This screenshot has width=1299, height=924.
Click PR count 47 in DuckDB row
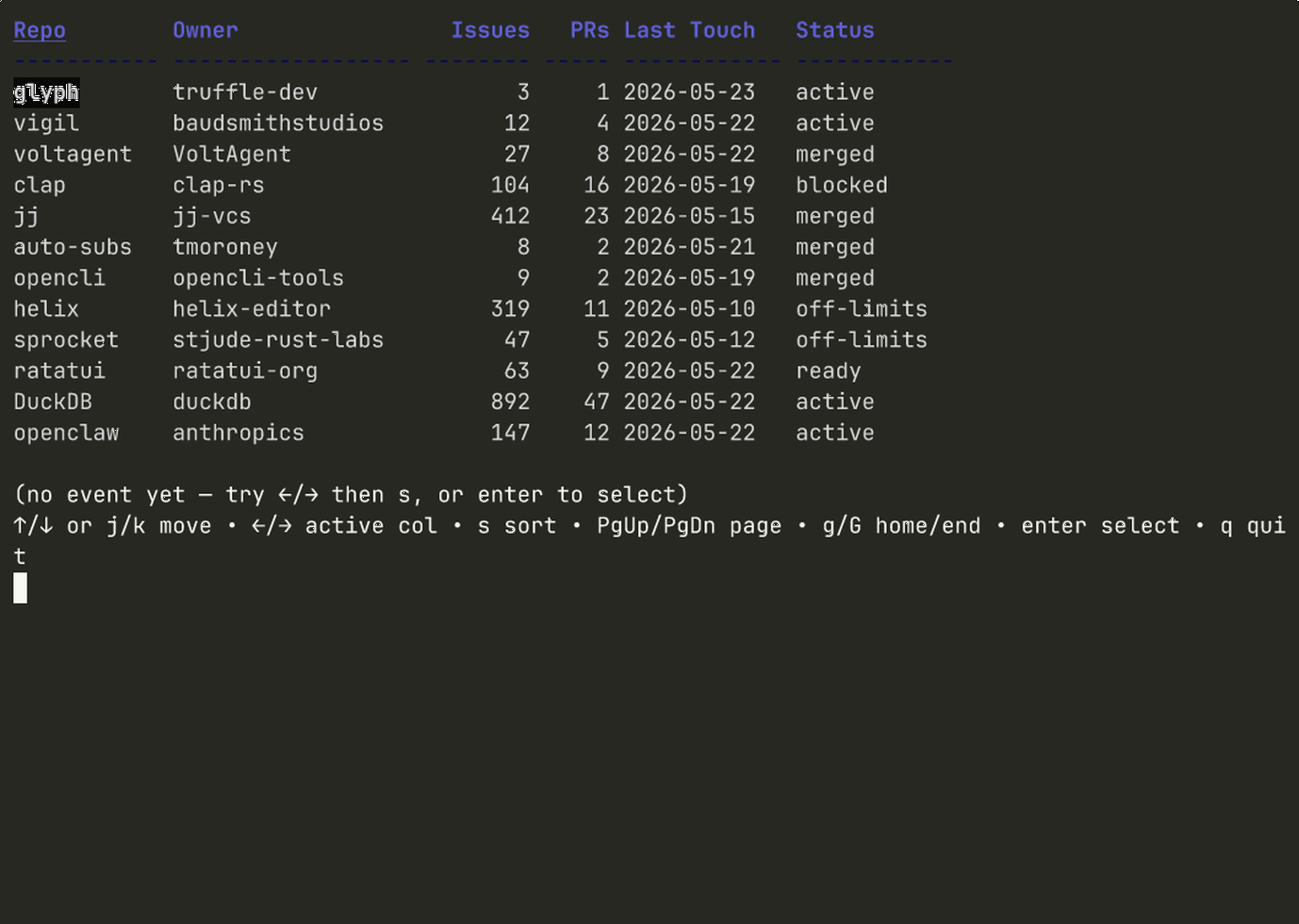click(x=597, y=402)
